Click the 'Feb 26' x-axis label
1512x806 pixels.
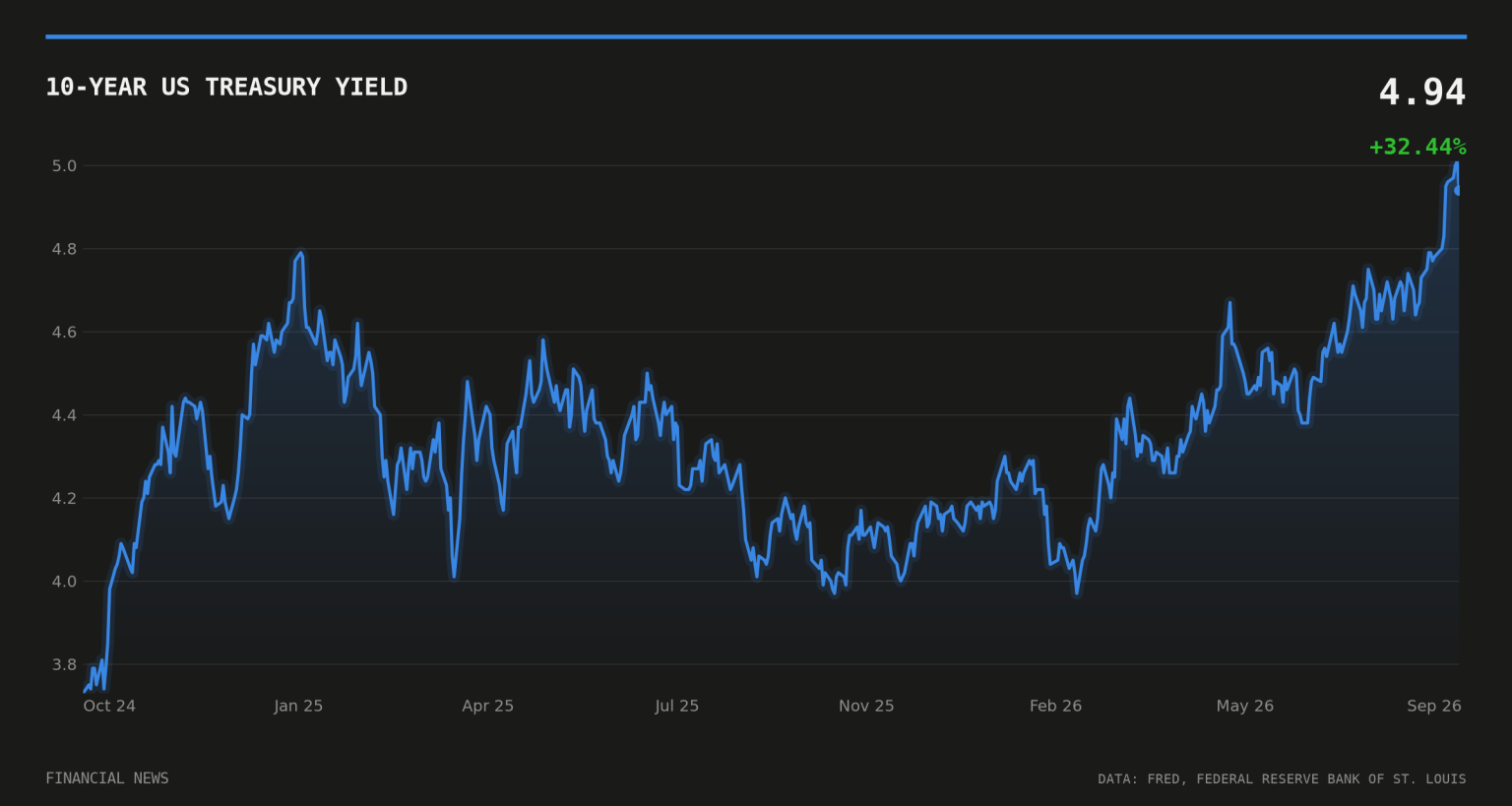point(1055,706)
